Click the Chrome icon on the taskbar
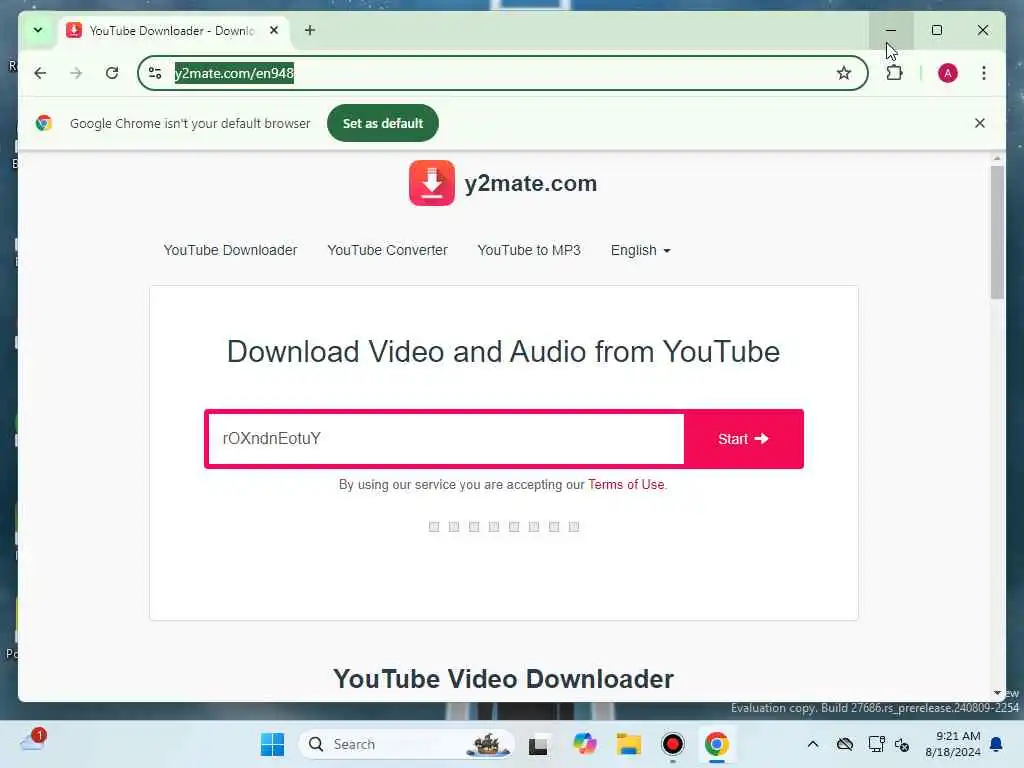This screenshot has width=1024, height=768. tap(716, 744)
